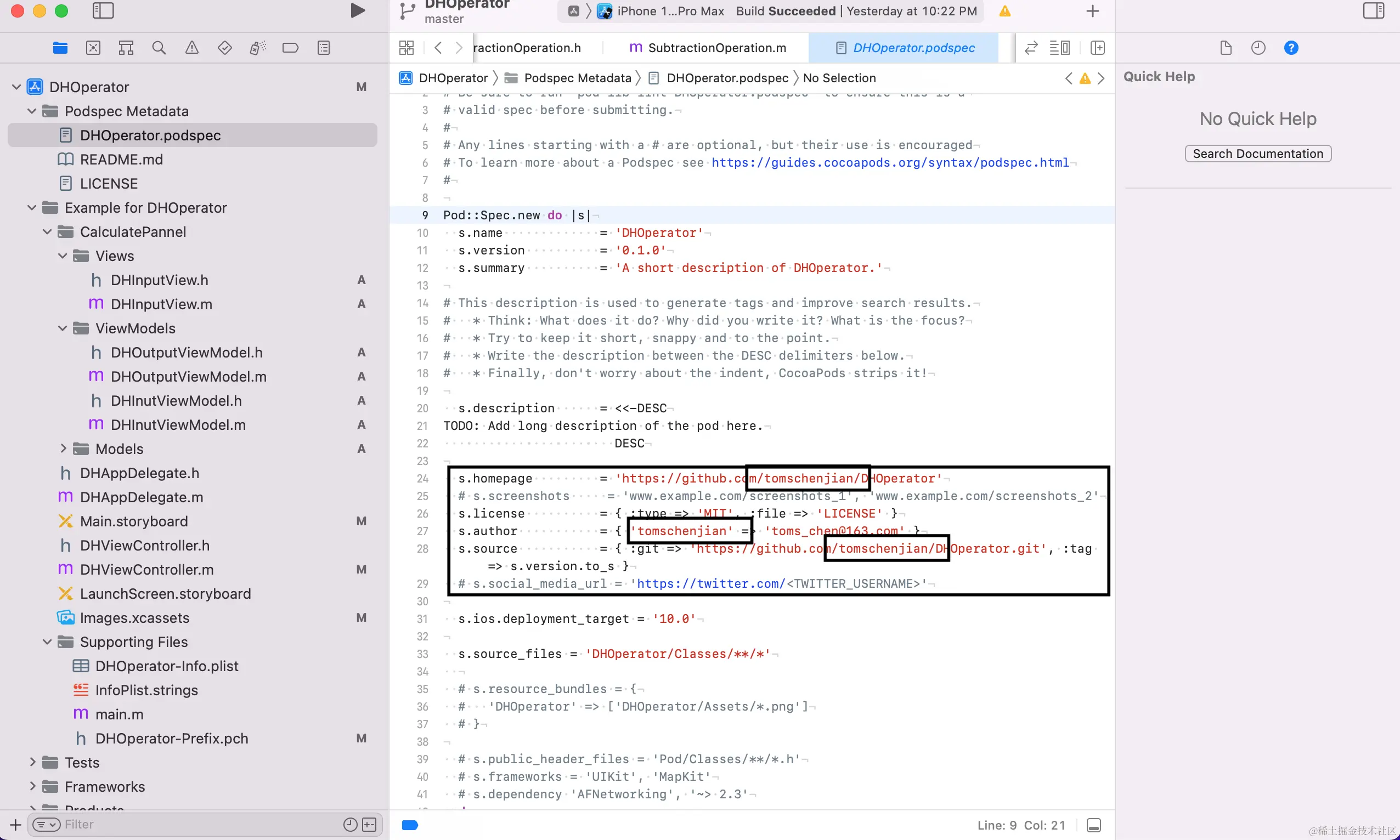Expand the Models folder
The width and height of the screenshot is (1400, 840).
coord(63,449)
